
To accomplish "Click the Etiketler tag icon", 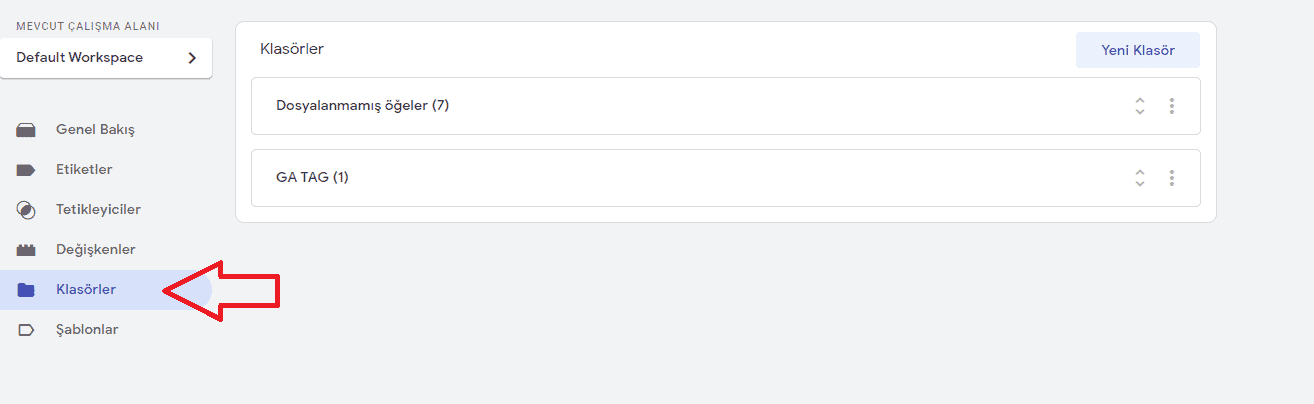I will [x=26, y=170].
